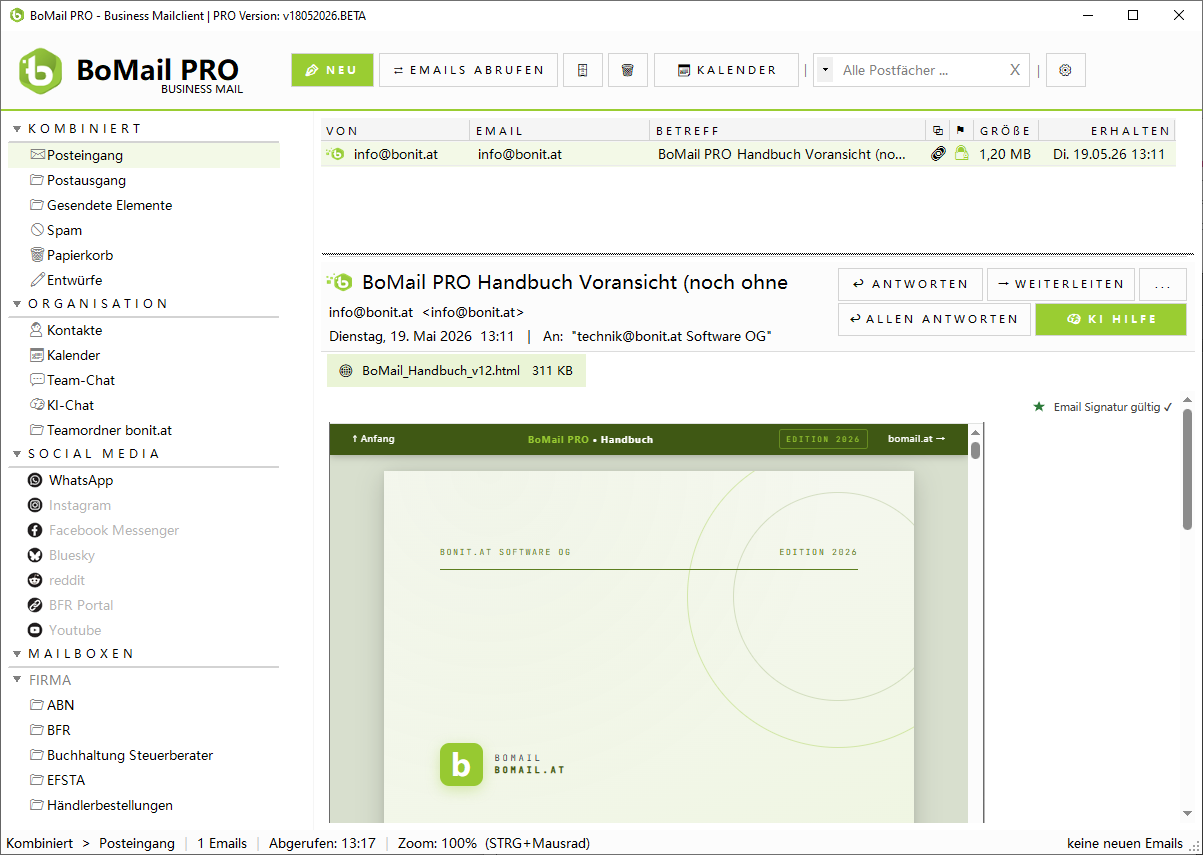Click the Kalender icon in sidebar
The height and width of the screenshot is (855, 1203).
[x=38, y=355]
